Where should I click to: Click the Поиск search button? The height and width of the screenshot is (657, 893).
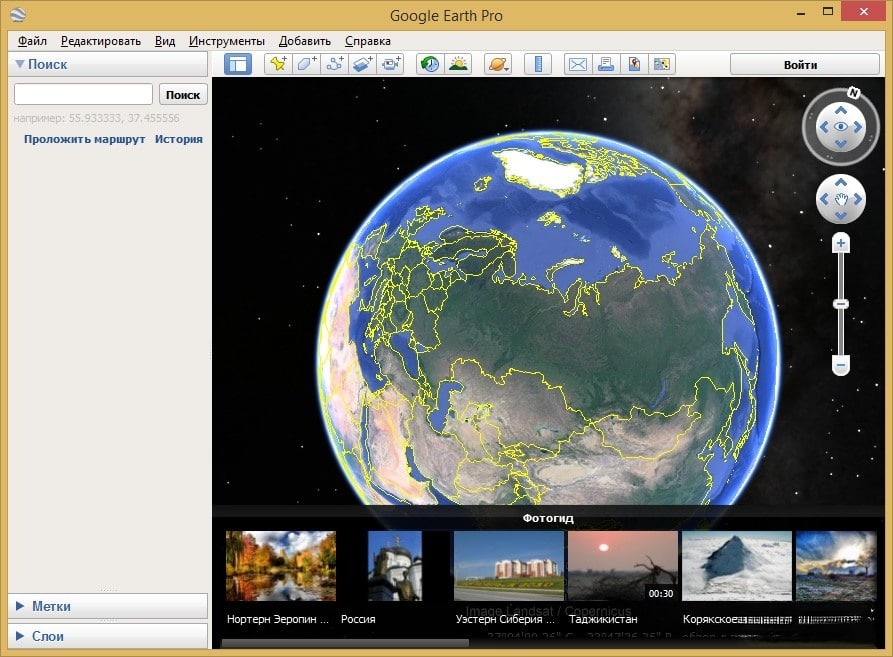[x=183, y=95]
